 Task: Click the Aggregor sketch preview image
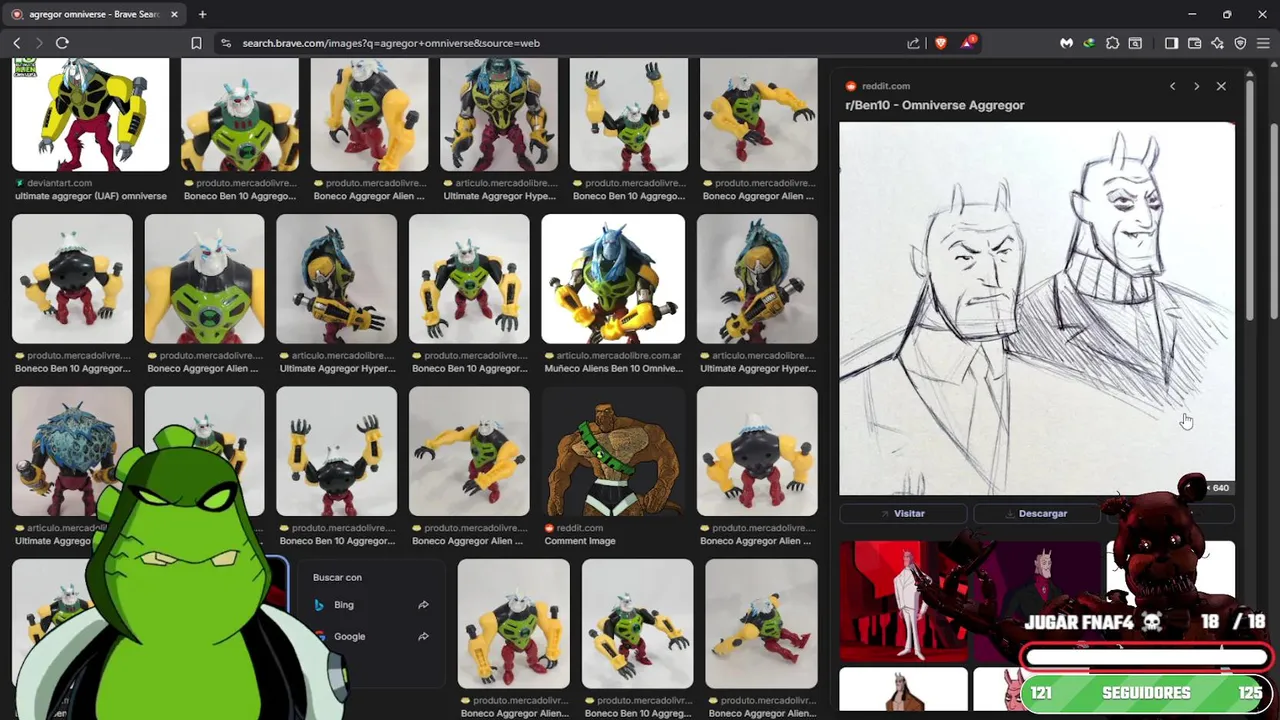click(x=1037, y=308)
